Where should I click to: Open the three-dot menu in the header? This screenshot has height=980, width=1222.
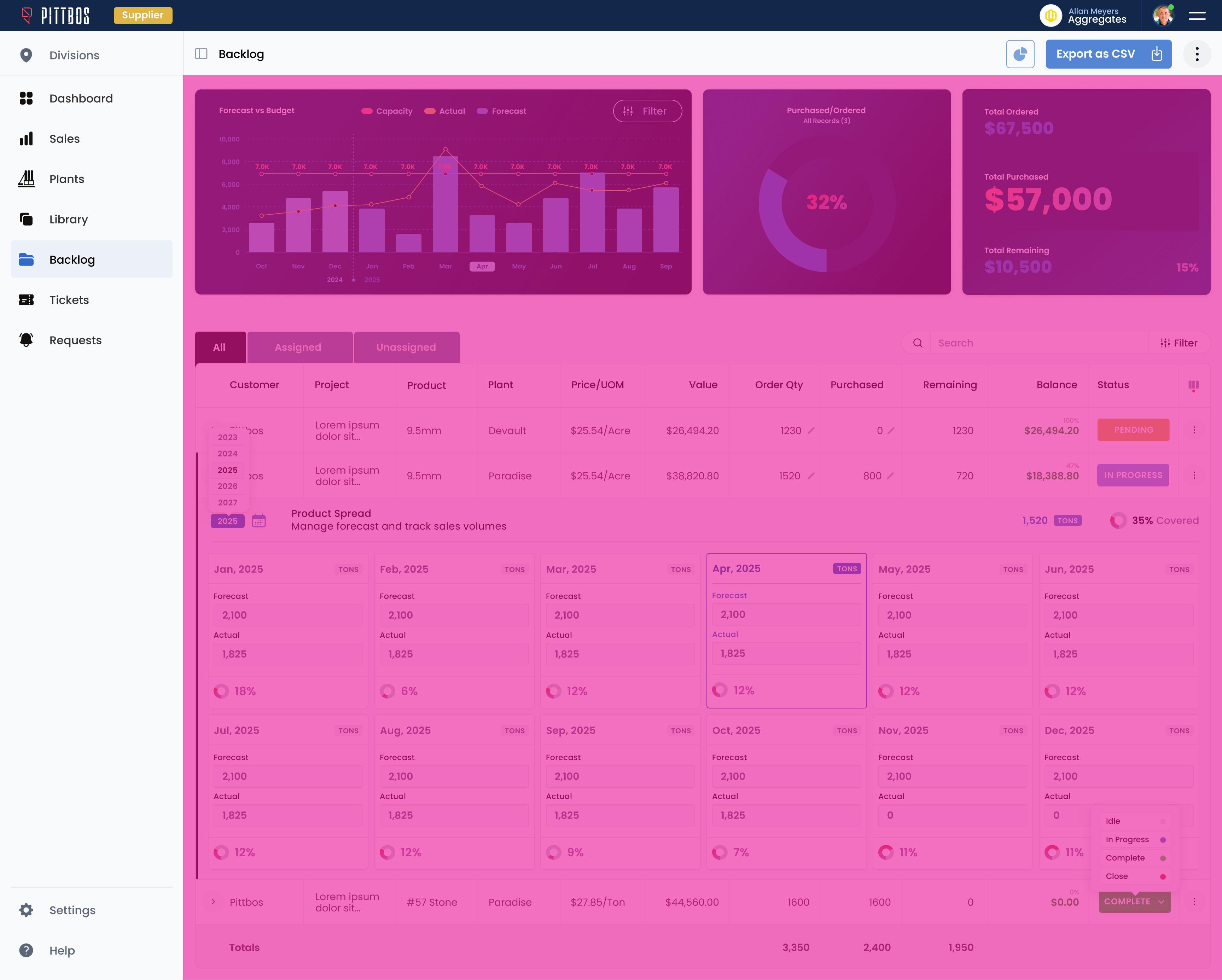click(x=1197, y=54)
